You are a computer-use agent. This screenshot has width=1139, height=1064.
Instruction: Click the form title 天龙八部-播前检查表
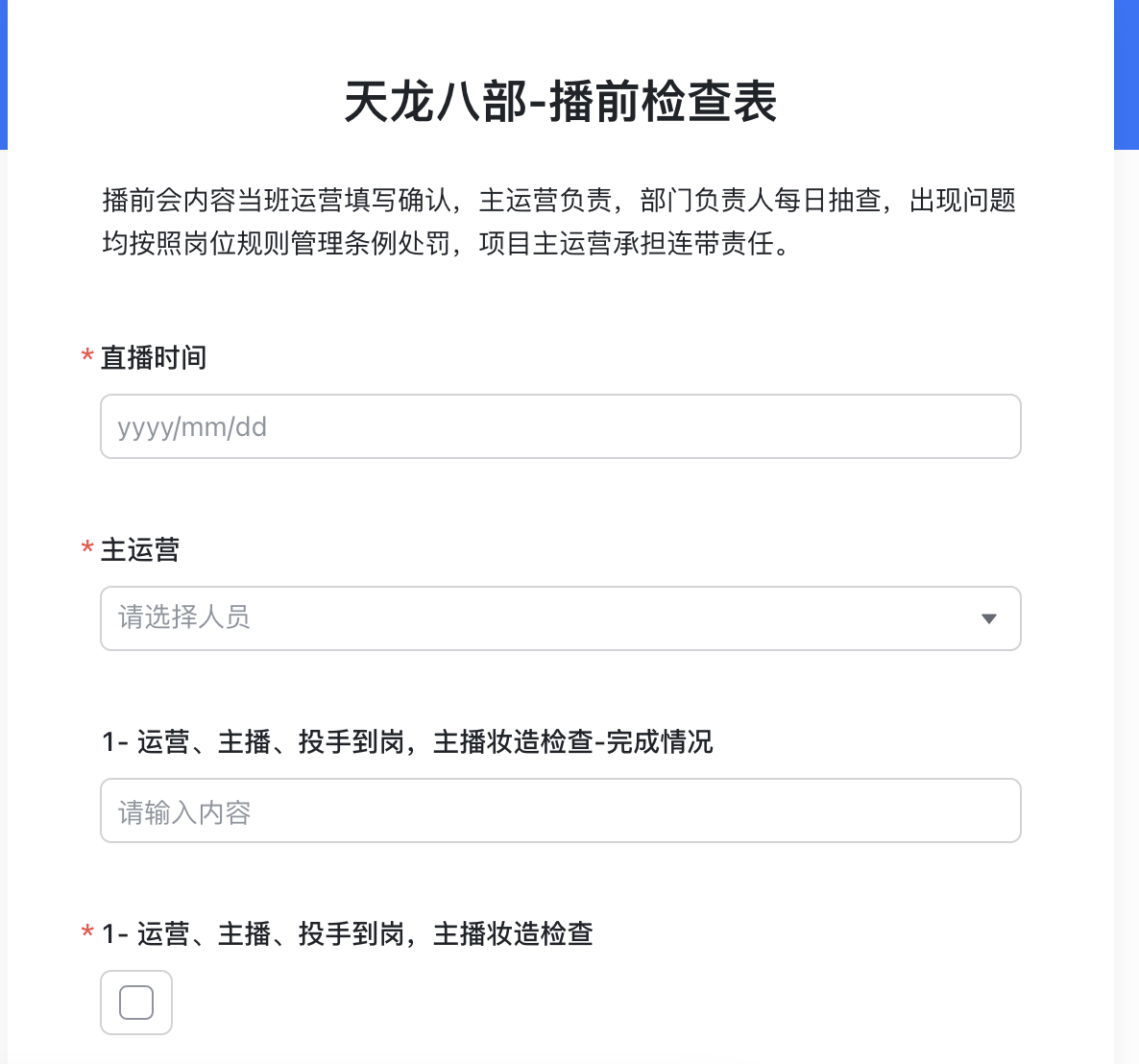[560, 102]
